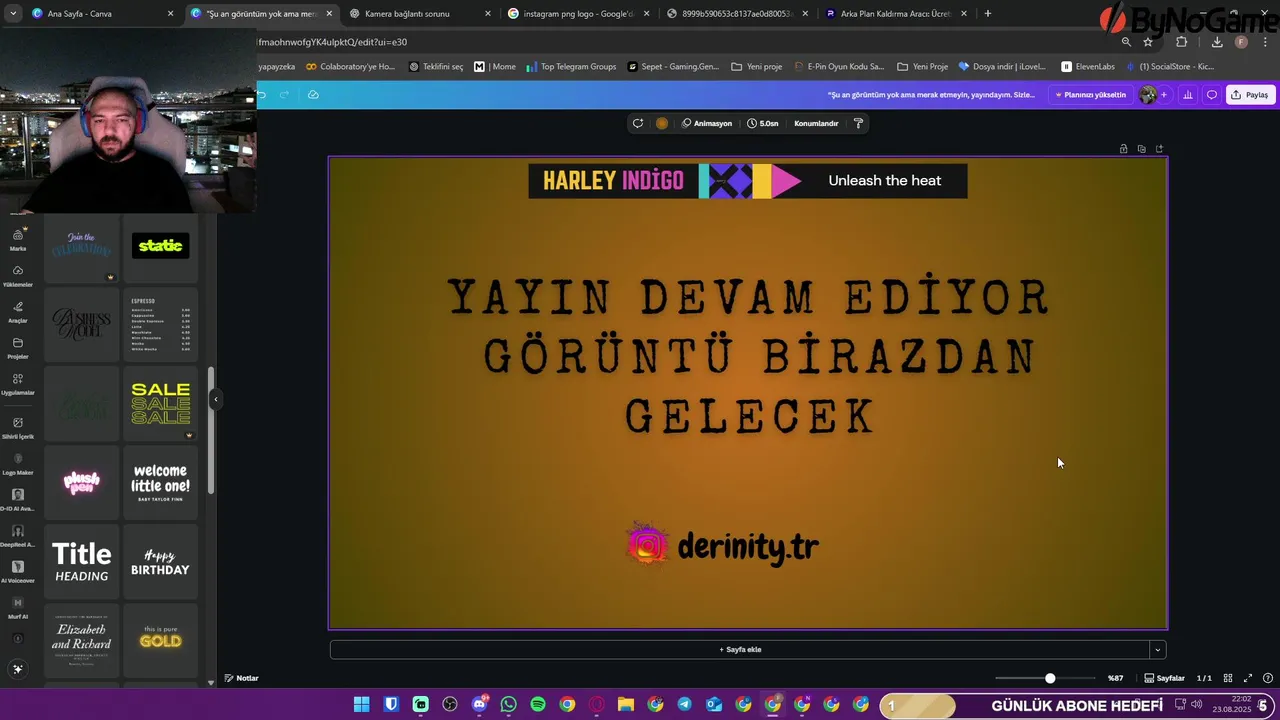The width and height of the screenshot is (1280, 720).
Task: Click the user avatar in Canva header
Action: pyautogui.click(x=1148, y=95)
